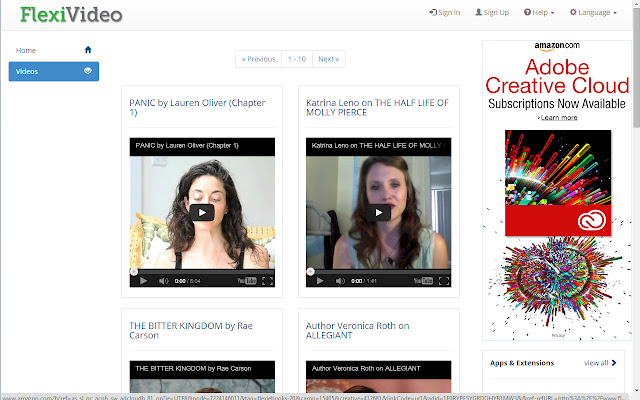This screenshot has width=640, height=400.
Task: Open the Sign Up link
Action: click(492, 12)
